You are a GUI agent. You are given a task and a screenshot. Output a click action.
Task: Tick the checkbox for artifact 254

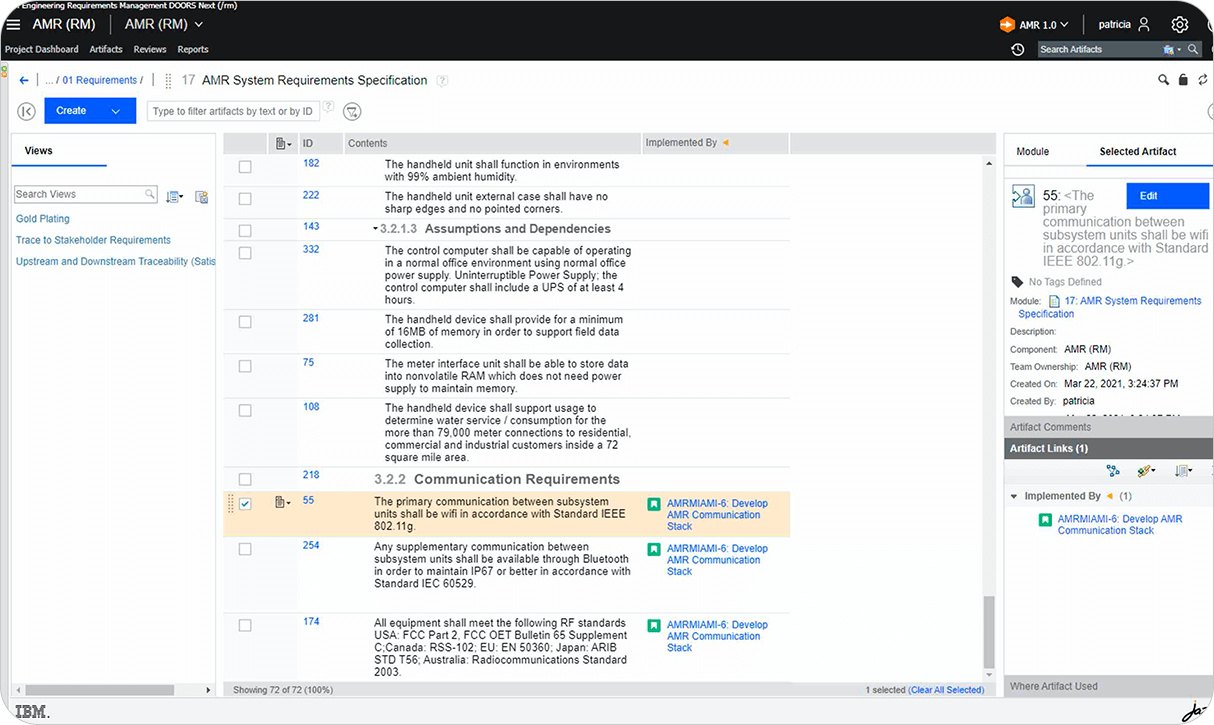245,549
